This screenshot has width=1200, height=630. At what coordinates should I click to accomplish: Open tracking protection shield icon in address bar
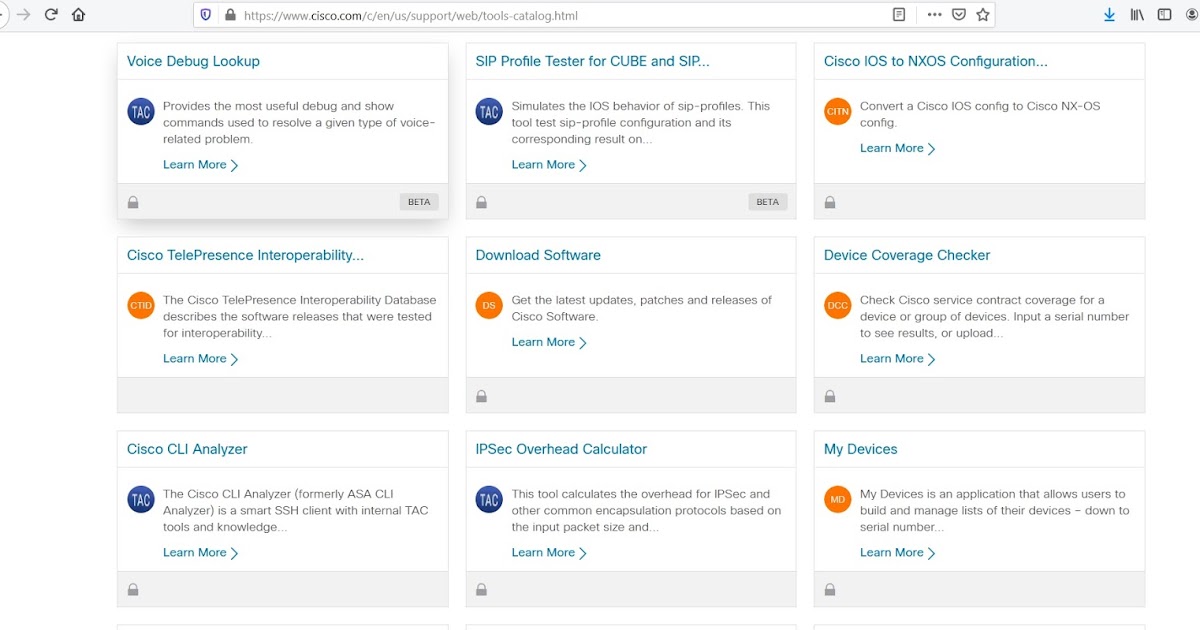click(x=206, y=15)
